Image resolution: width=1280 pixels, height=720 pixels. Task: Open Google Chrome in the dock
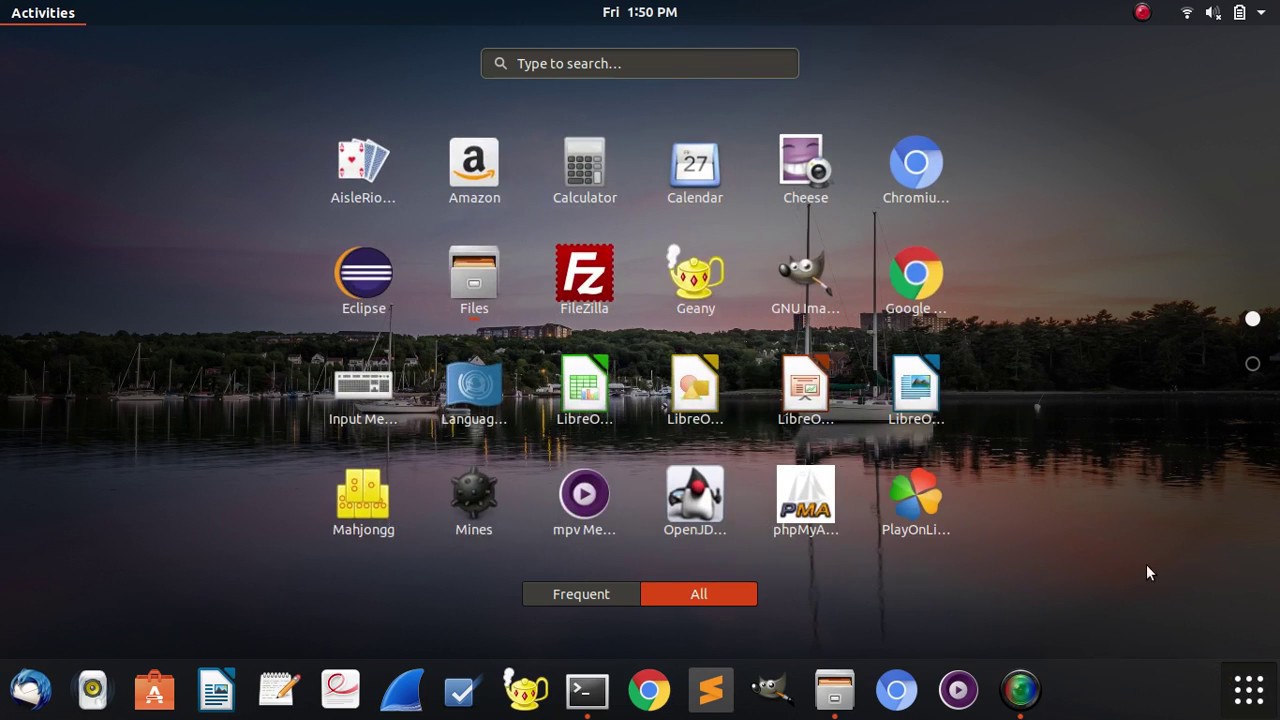pyautogui.click(x=649, y=690)
